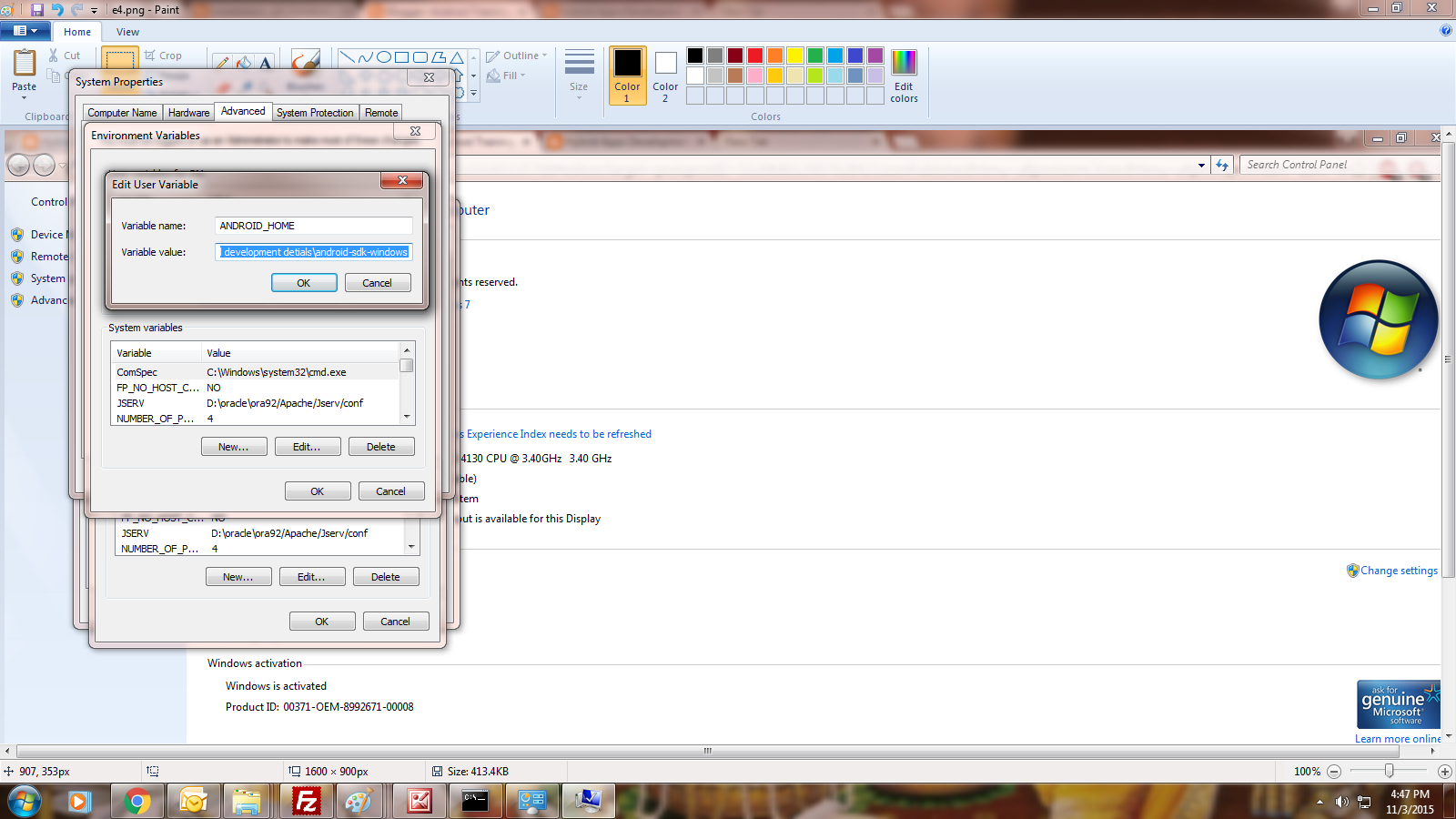This screenshot has height=819, width=1456.
Task: Pick the Curve shape tool
Action: (365, 56)
